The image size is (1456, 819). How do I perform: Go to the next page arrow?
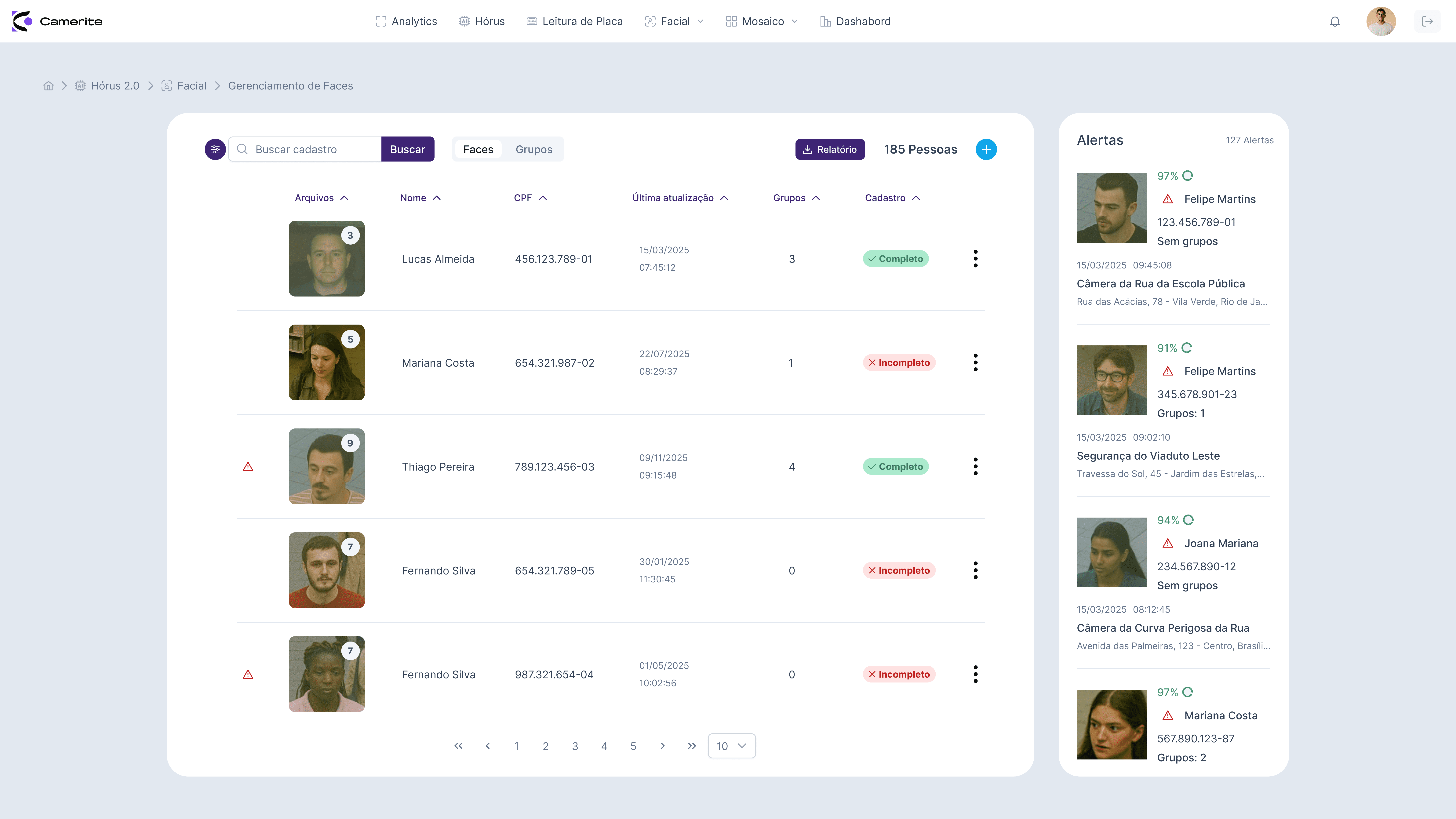(x=662, y=746)
